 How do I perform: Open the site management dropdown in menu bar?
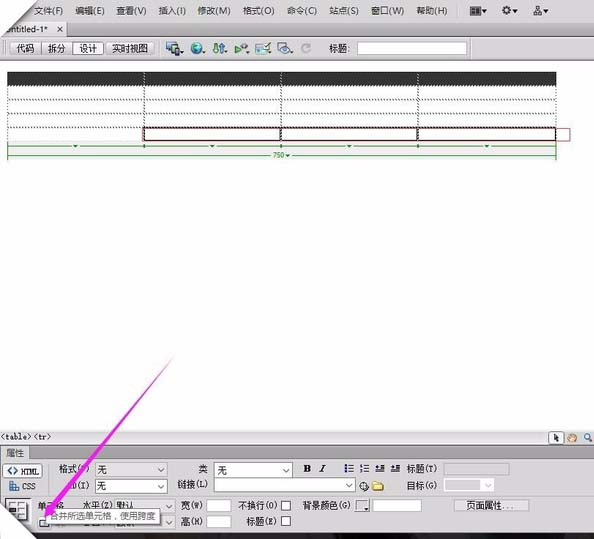tap(540, 11)
